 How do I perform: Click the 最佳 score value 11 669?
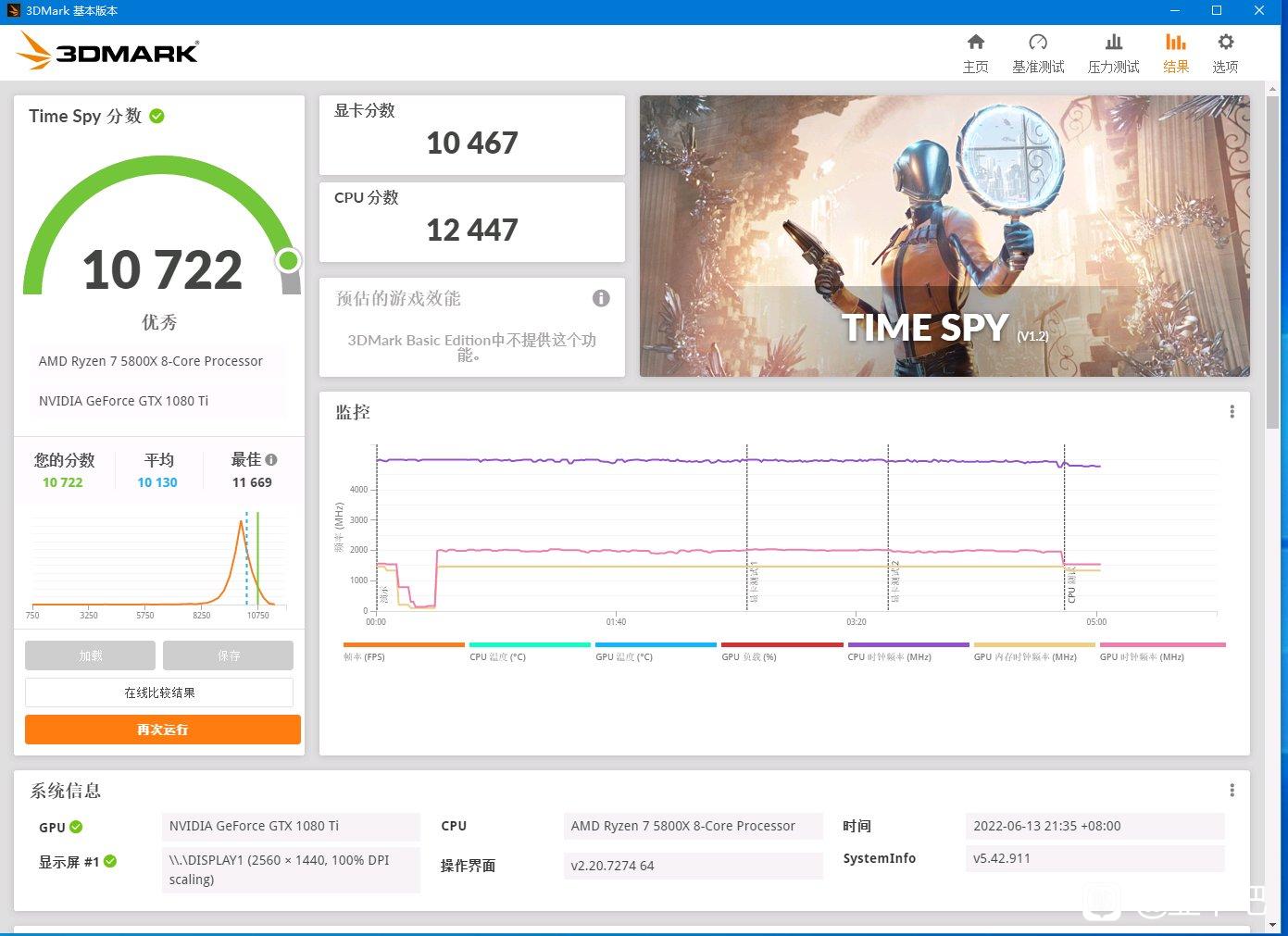[x=252, y=482]
